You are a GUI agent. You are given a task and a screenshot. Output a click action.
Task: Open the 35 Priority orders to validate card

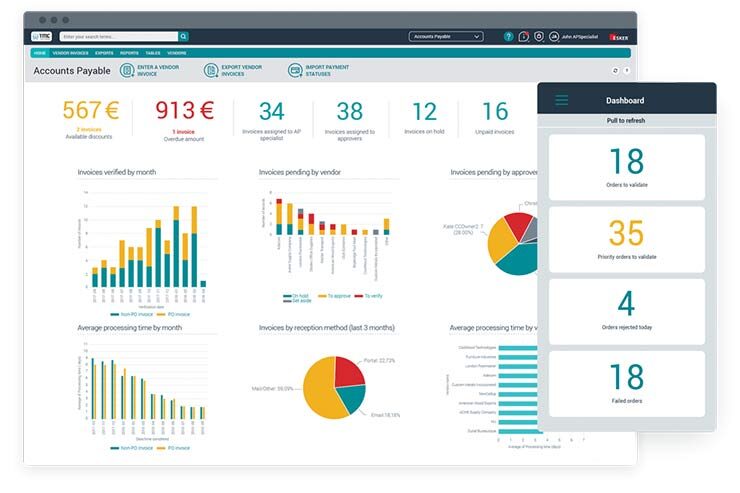(x=626, y=238)
